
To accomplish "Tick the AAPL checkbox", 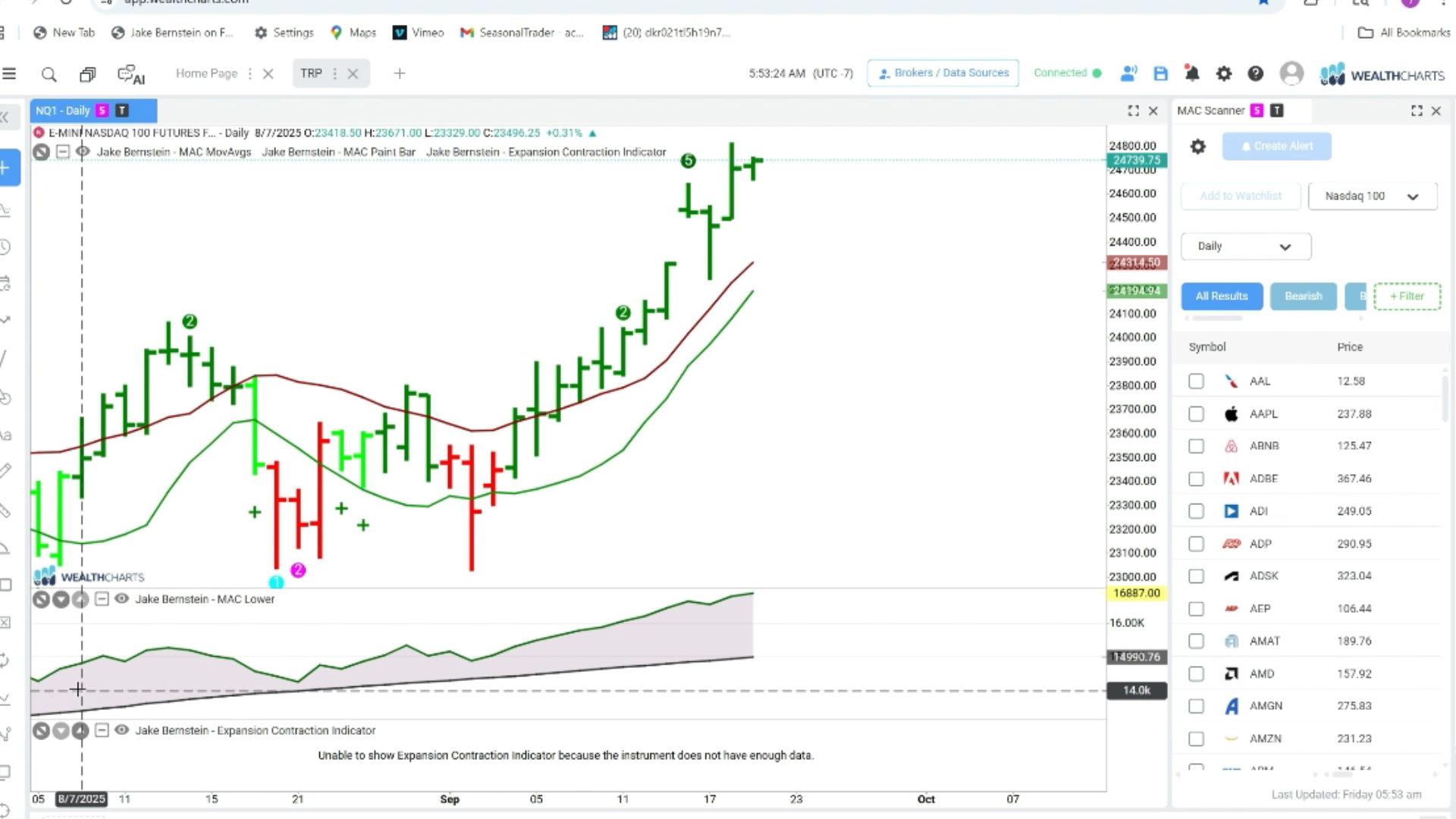I will (x=1196, y=414).
